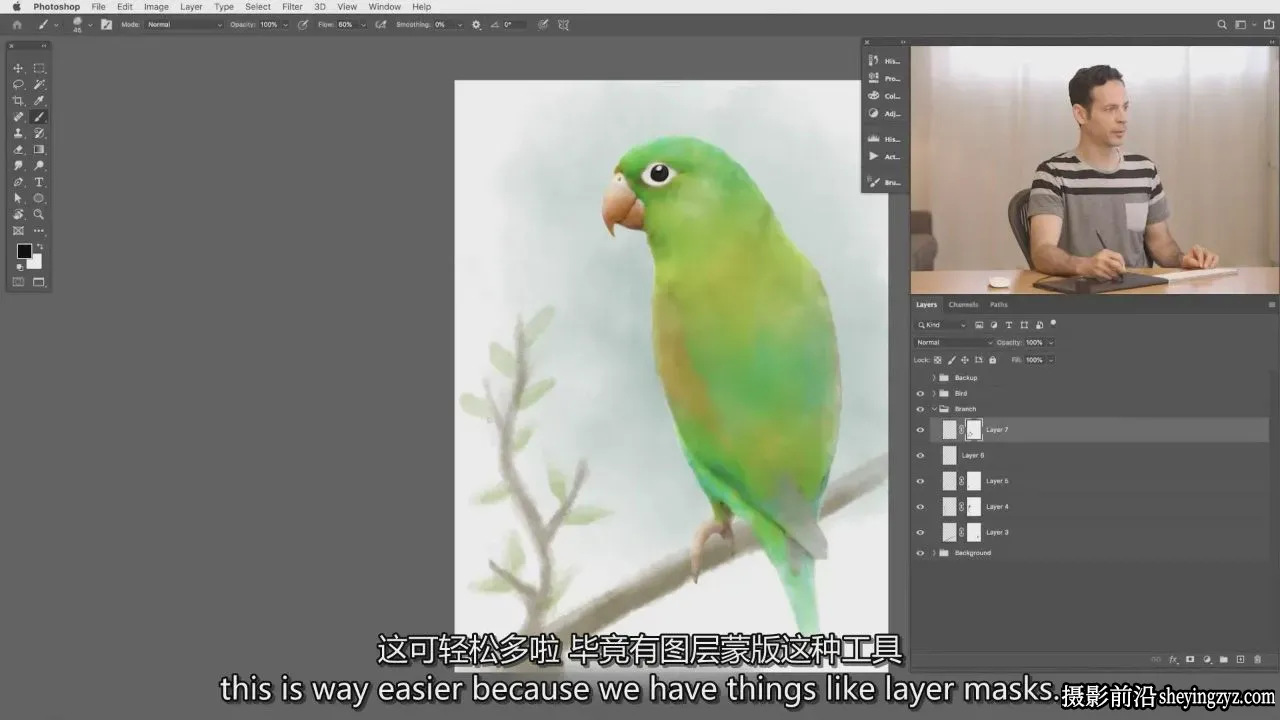Select the Path Selection arrow tool

click(x=18, y=198)
